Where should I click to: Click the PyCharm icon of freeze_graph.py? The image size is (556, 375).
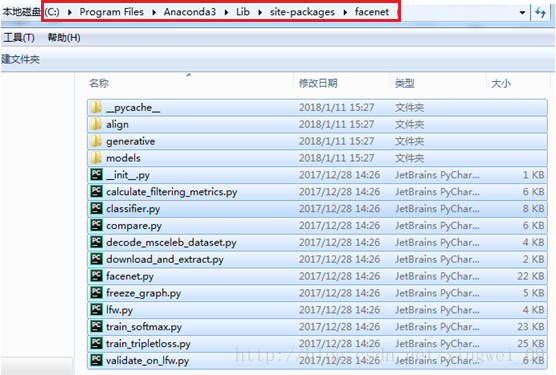click(96, 292)
